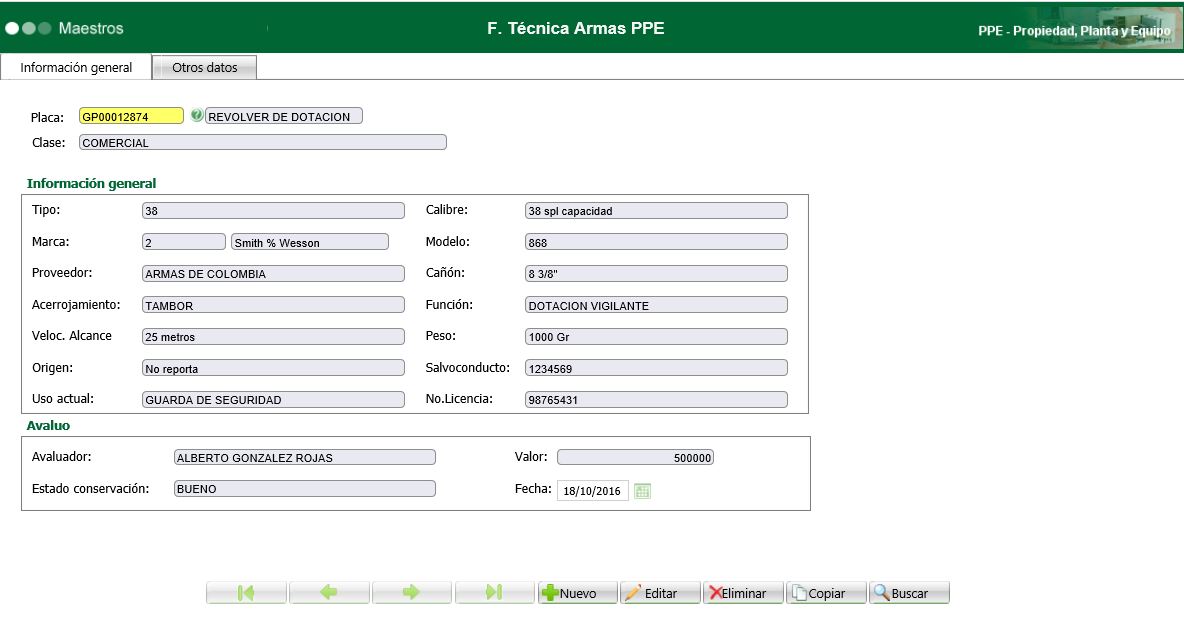Click Veloc. Alcance field 25 metros
The image size is (1184, 643).
coord(273,337)
